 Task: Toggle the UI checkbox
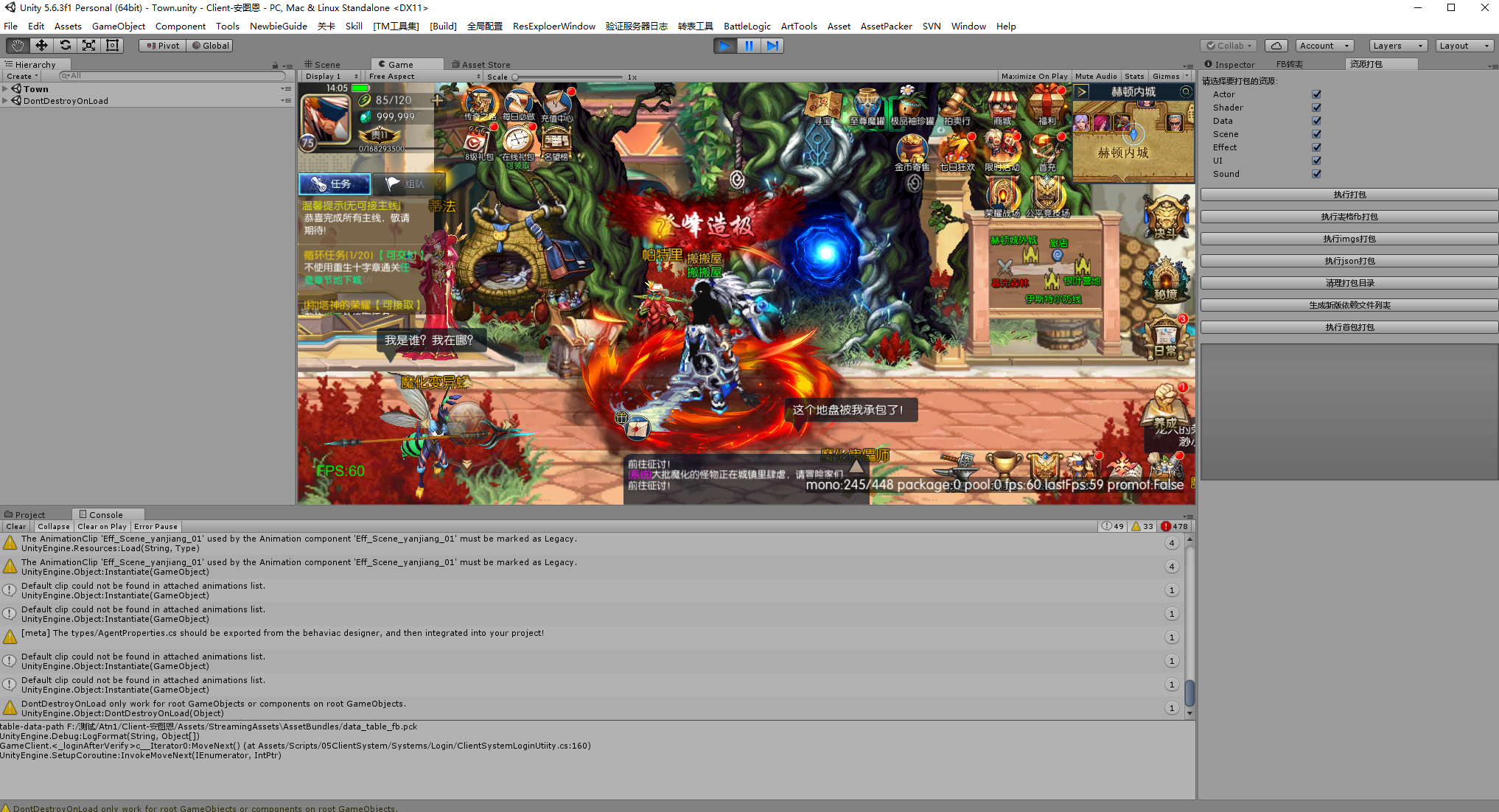click(x=1316, y=161)
